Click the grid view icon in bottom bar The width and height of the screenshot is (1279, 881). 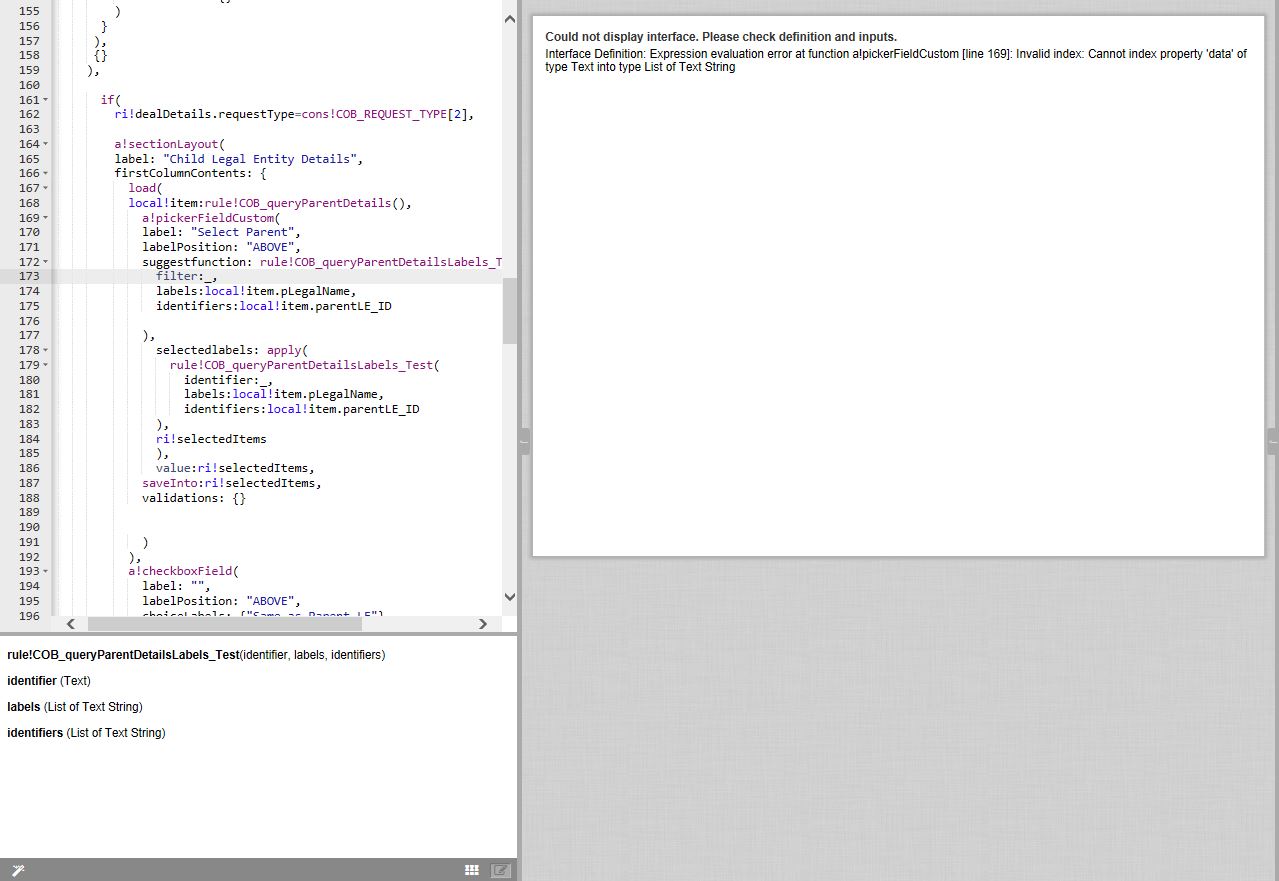pos(472,870)
